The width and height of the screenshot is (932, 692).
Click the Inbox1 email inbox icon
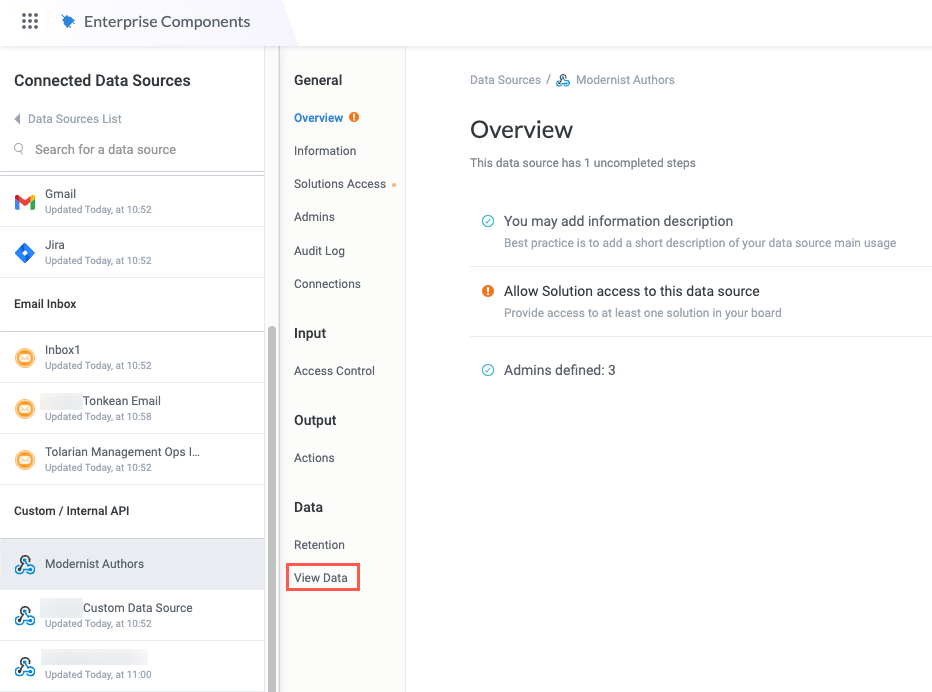click(24, 357)
